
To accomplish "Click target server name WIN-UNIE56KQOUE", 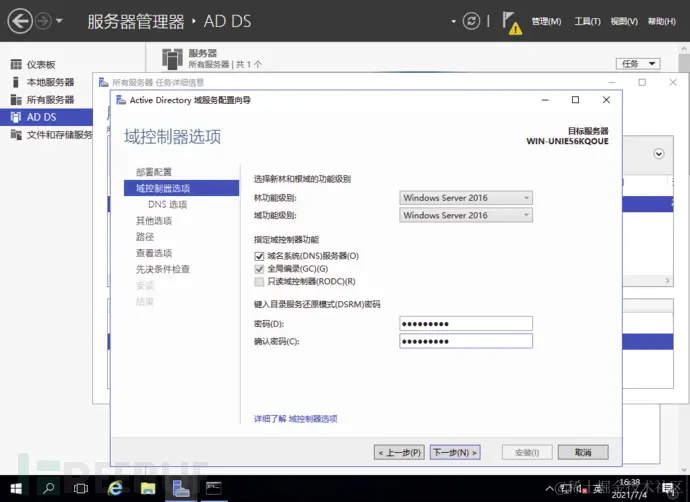I will coord(567,141).
